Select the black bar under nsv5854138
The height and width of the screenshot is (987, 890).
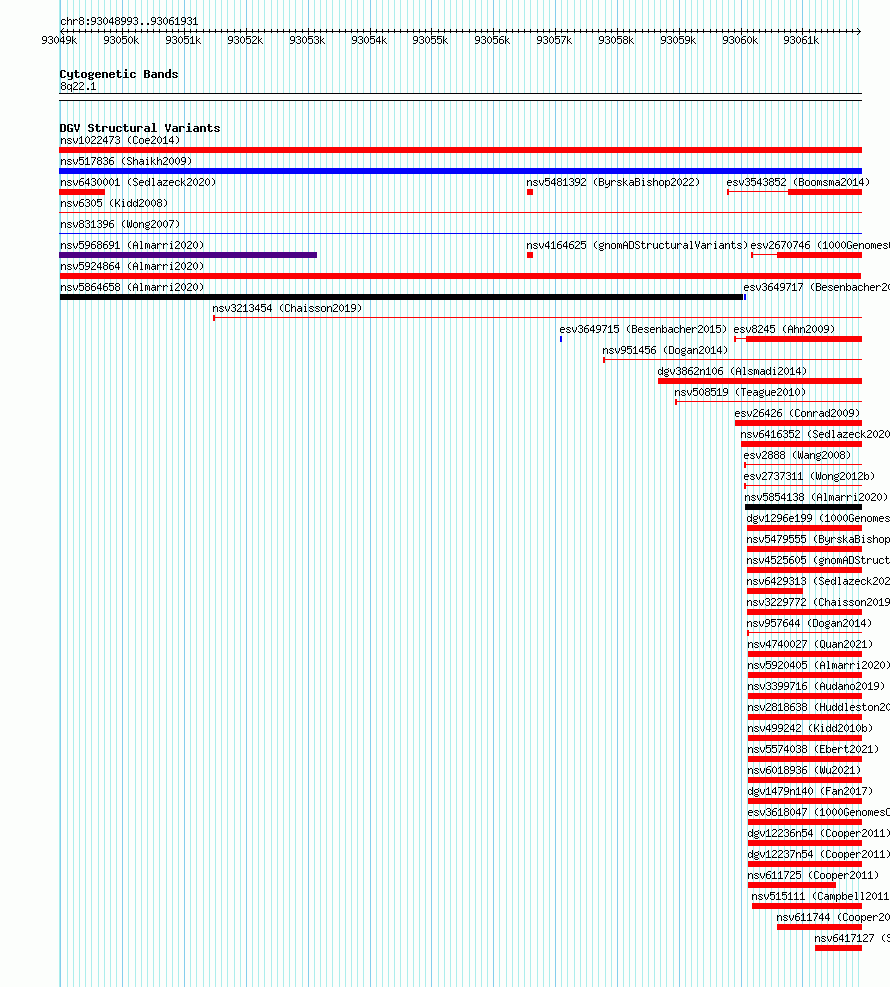tap(804, 507)
